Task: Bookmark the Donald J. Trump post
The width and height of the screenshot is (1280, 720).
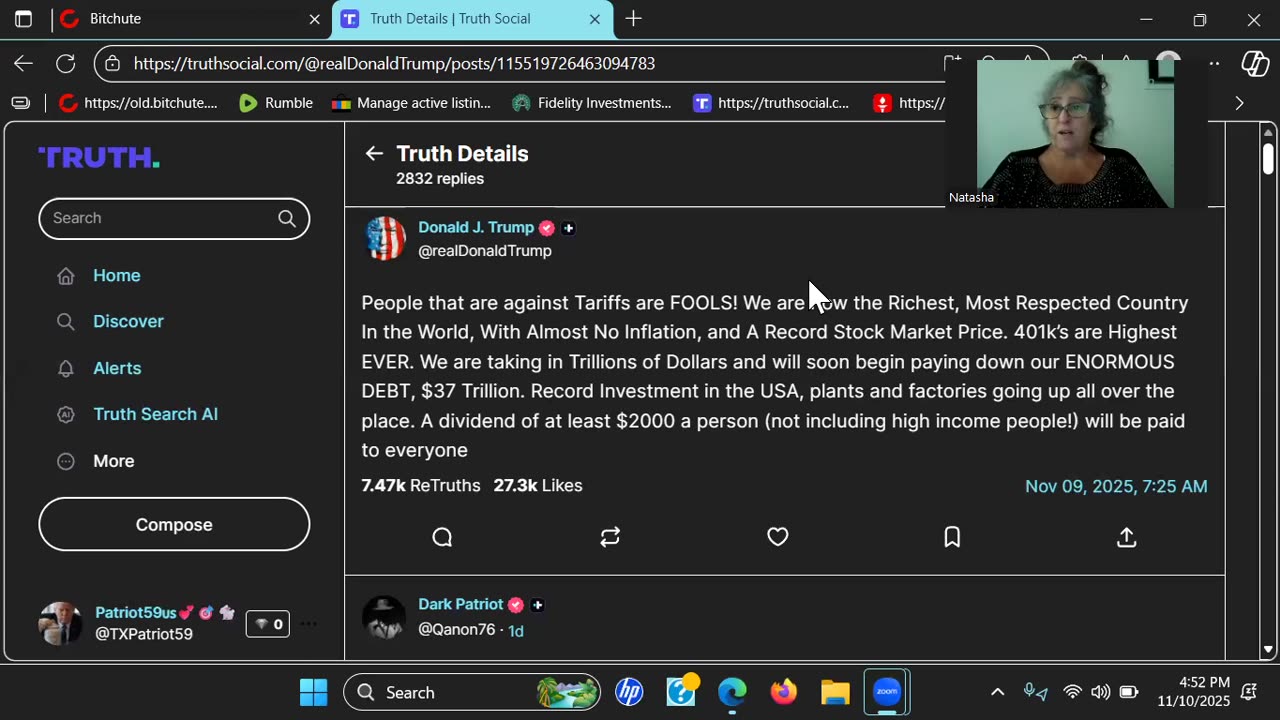Action: (x=952, y=538)
